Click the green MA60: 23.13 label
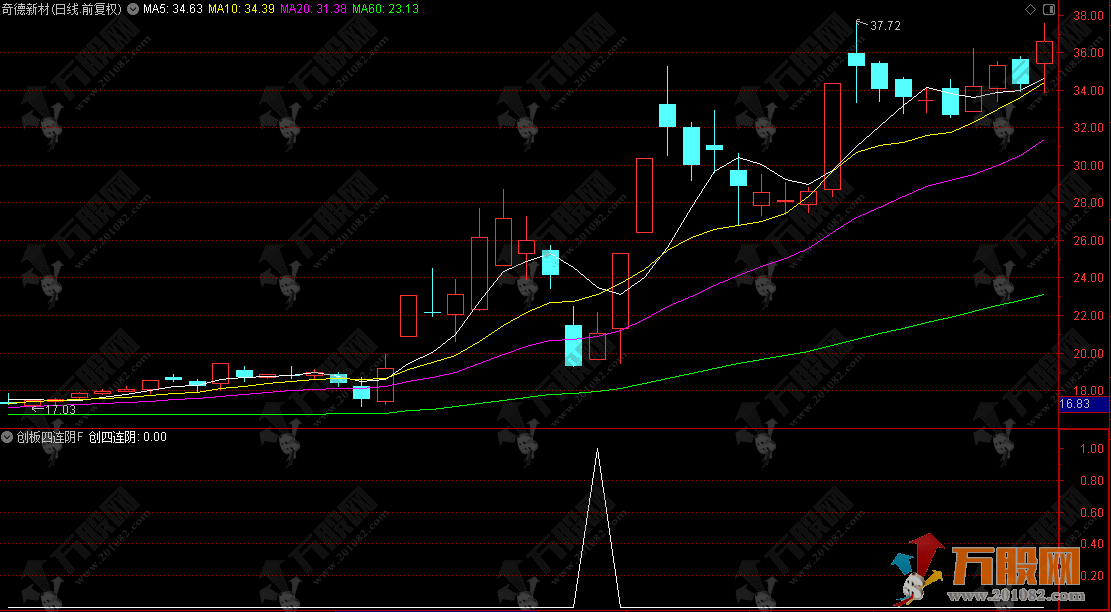 coord(387,9)
